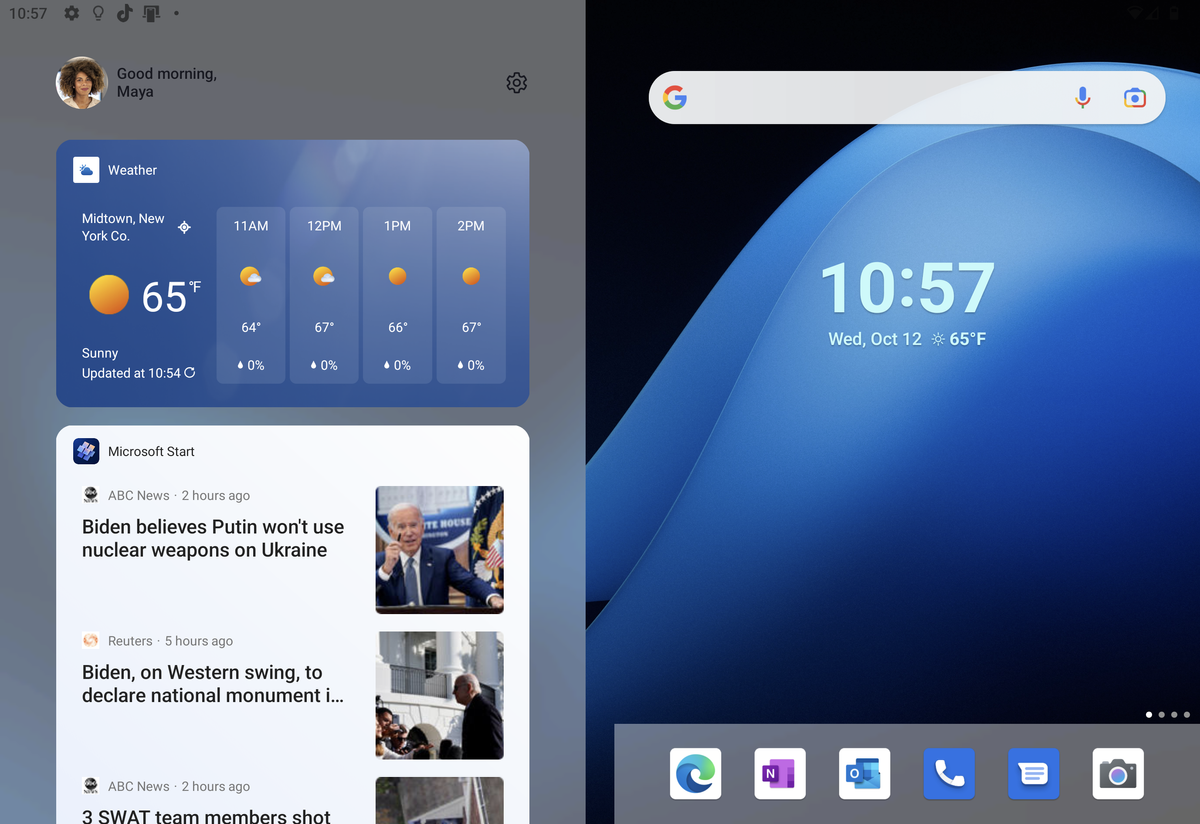Image resolution: width=1200 pixels, height=824 pixels.
Task: Open the Phone dialer app
Action: coord(948,773)
